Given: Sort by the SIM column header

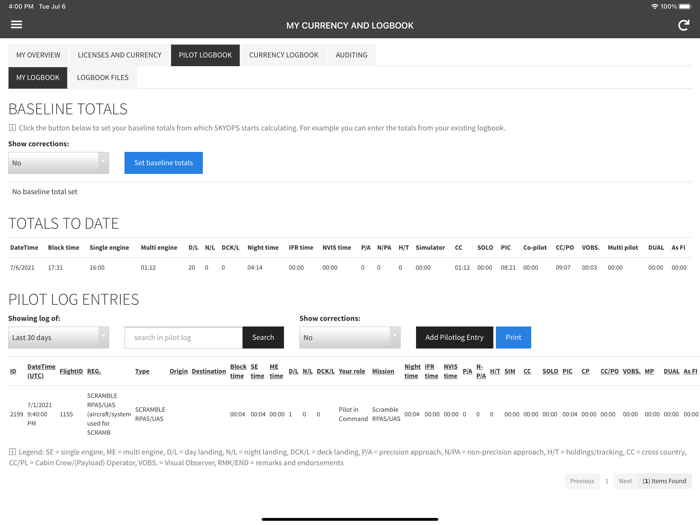Looking at the screenshot, I should coord(510,371).
